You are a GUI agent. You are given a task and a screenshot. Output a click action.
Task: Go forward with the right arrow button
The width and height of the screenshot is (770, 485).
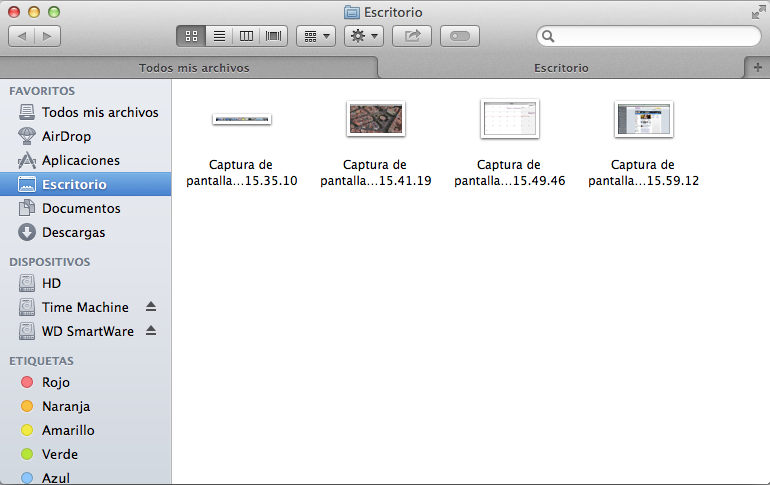(48, 36)
